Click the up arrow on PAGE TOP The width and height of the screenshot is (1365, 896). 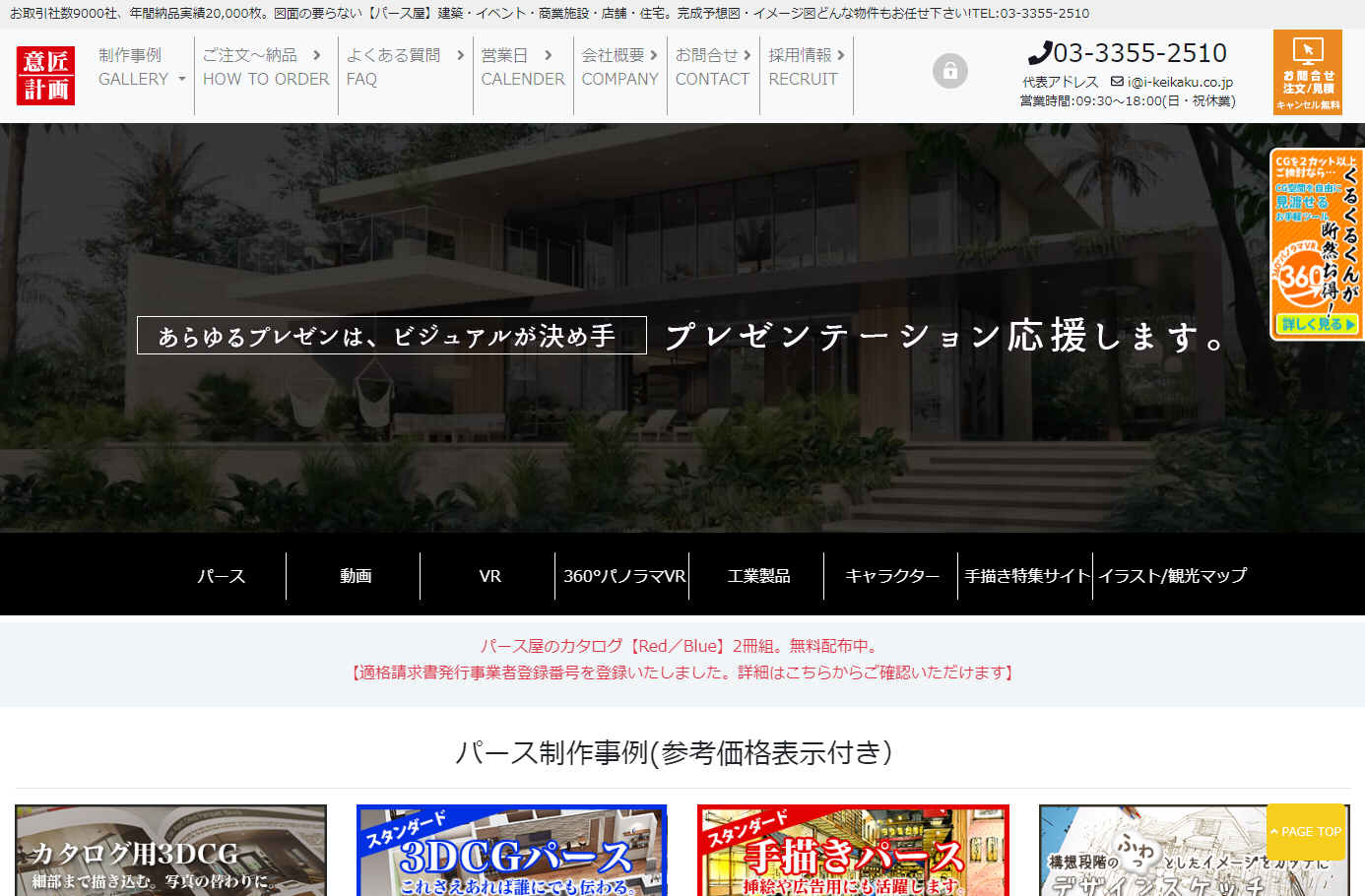[x=1274, y=832]
